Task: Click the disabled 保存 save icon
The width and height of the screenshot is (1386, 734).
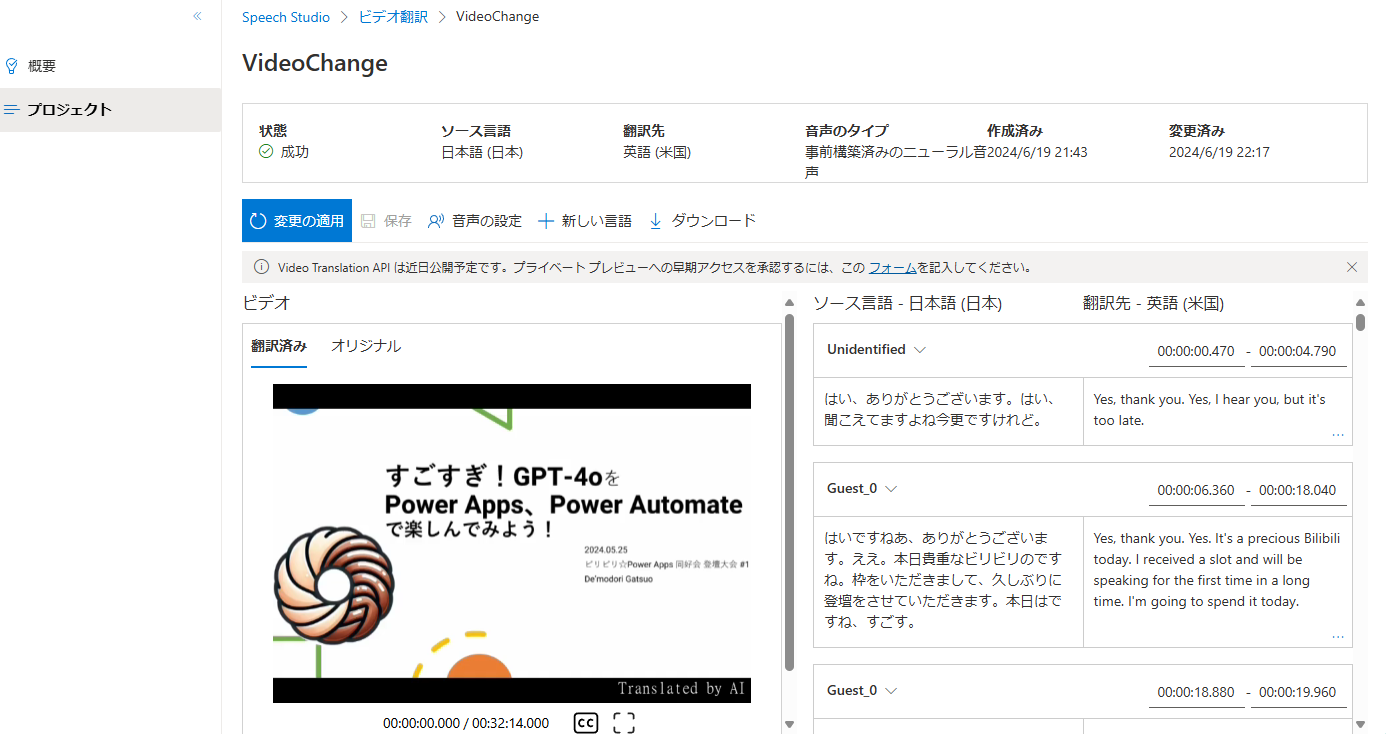Action: point(370,220)
